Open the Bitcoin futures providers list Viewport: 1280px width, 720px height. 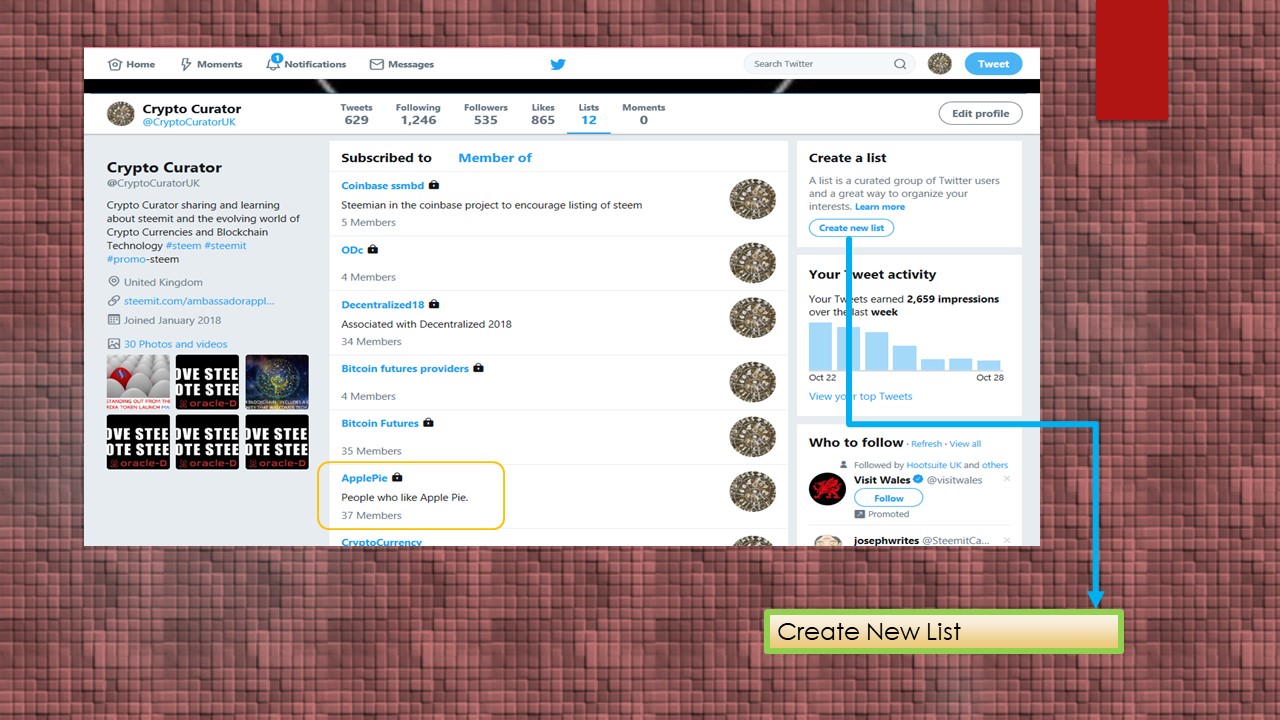tap(405, 369)
